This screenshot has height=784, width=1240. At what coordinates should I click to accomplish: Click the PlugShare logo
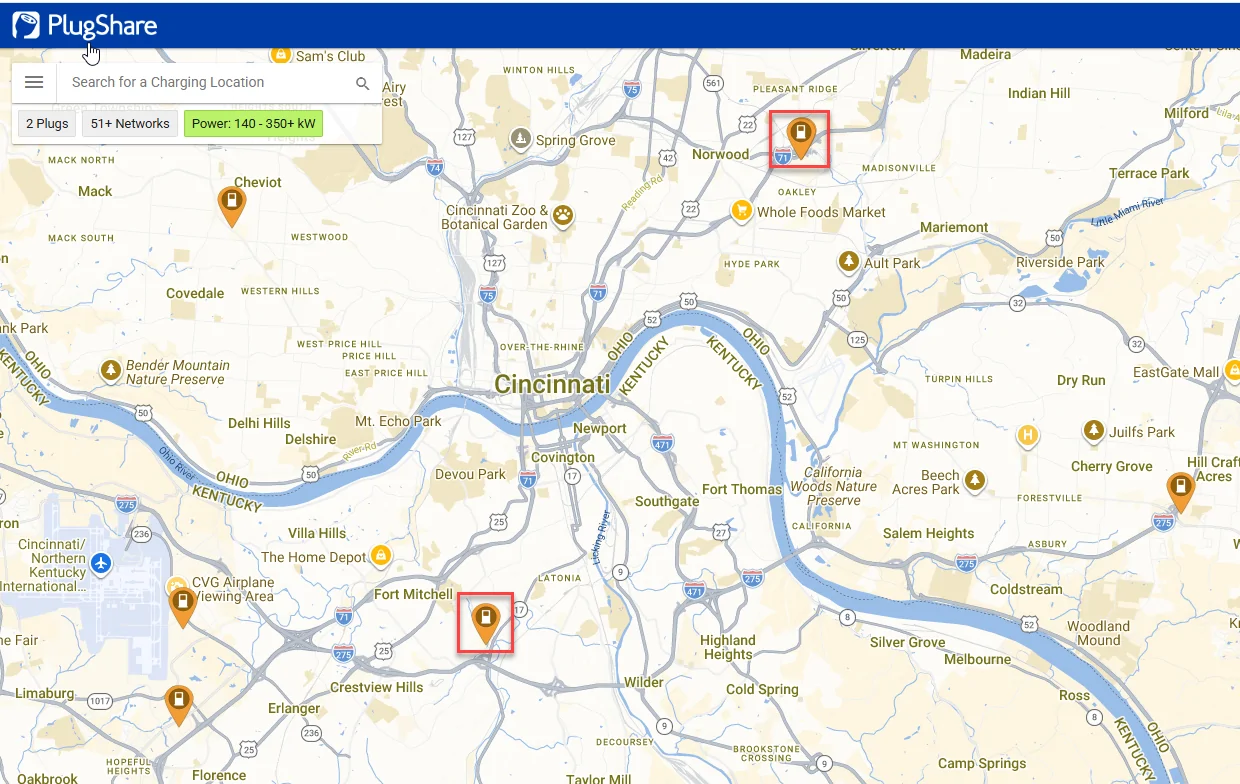85,26
